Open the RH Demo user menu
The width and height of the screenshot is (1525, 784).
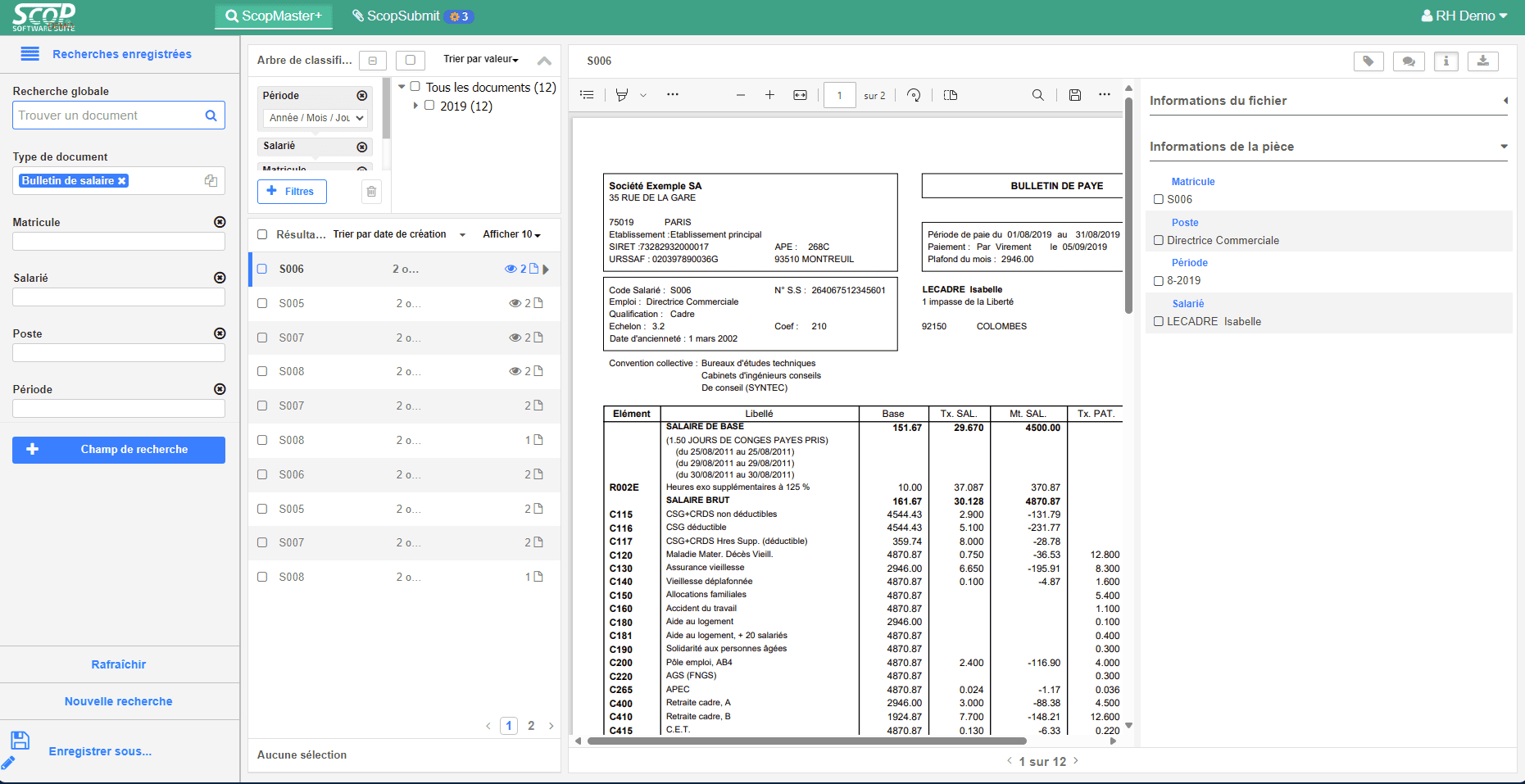[1464, 16]
